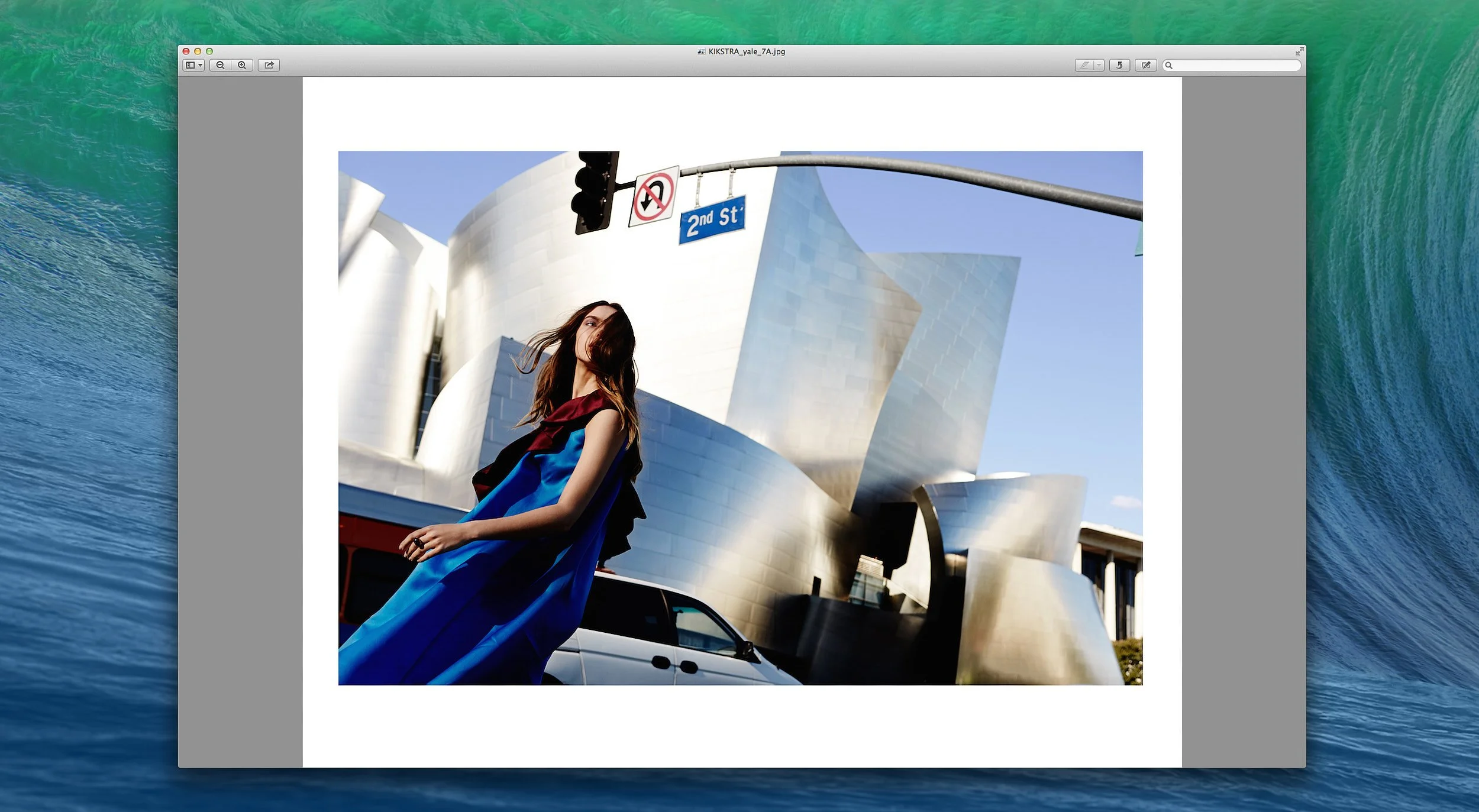The image size is (1479, 812).
Task: Expand the Highlight style dropdown arrow
Action: [x=1099, y=65]
